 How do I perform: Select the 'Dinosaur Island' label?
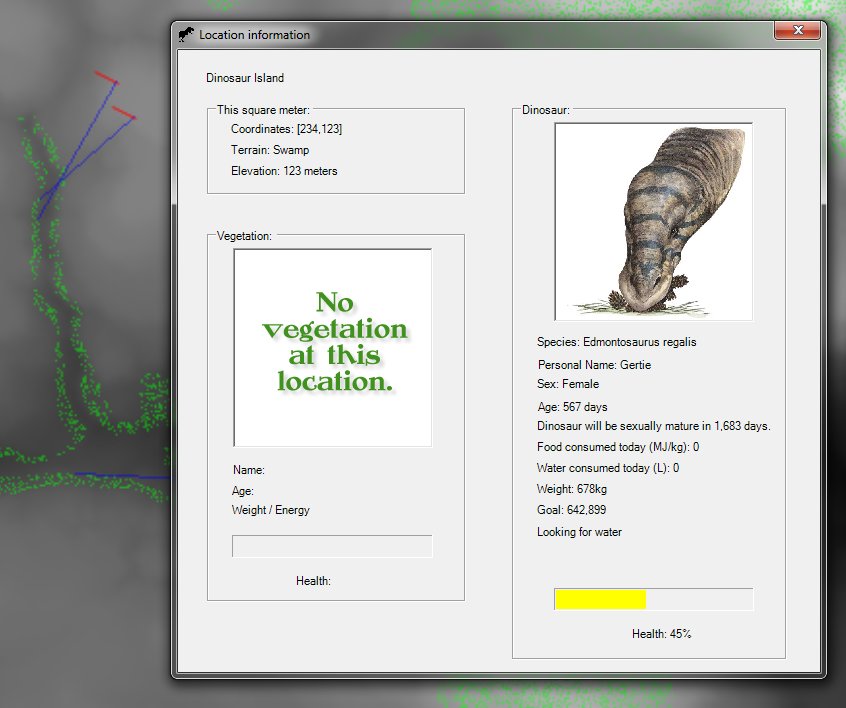point(245,78)
